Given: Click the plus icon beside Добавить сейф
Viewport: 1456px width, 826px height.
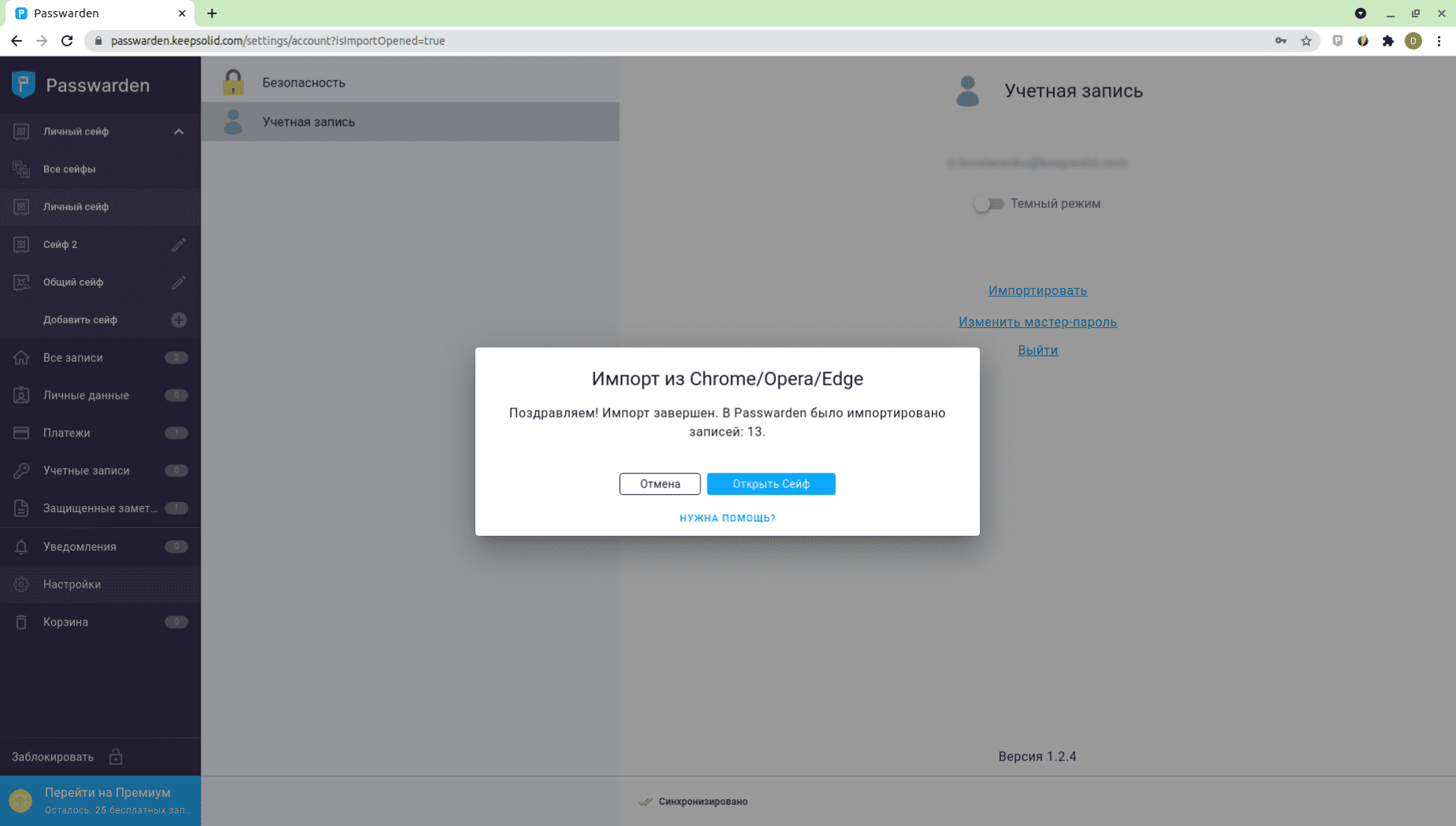Looking at the screenshot, I should 179,320.
